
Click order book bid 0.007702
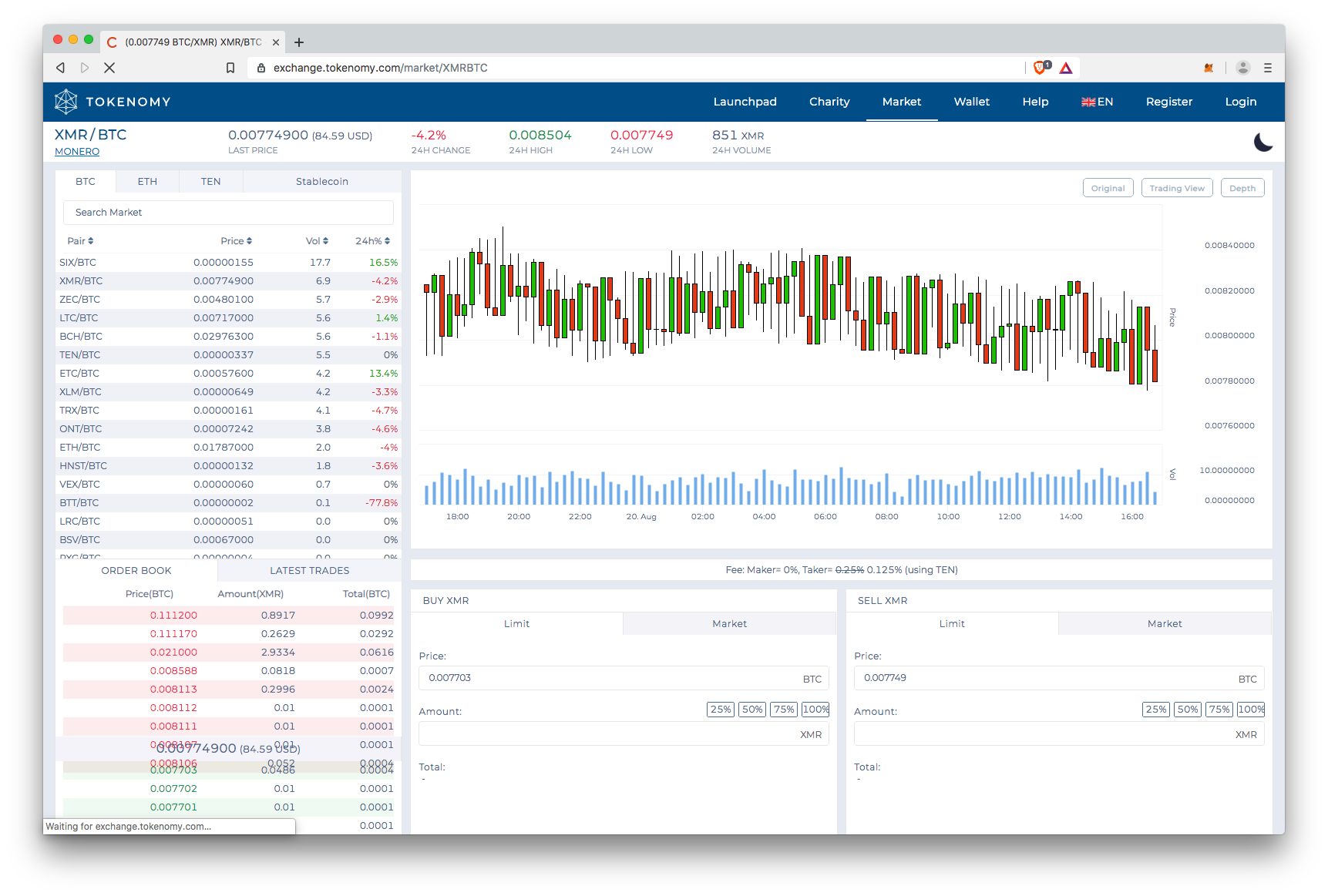[173, 789]
